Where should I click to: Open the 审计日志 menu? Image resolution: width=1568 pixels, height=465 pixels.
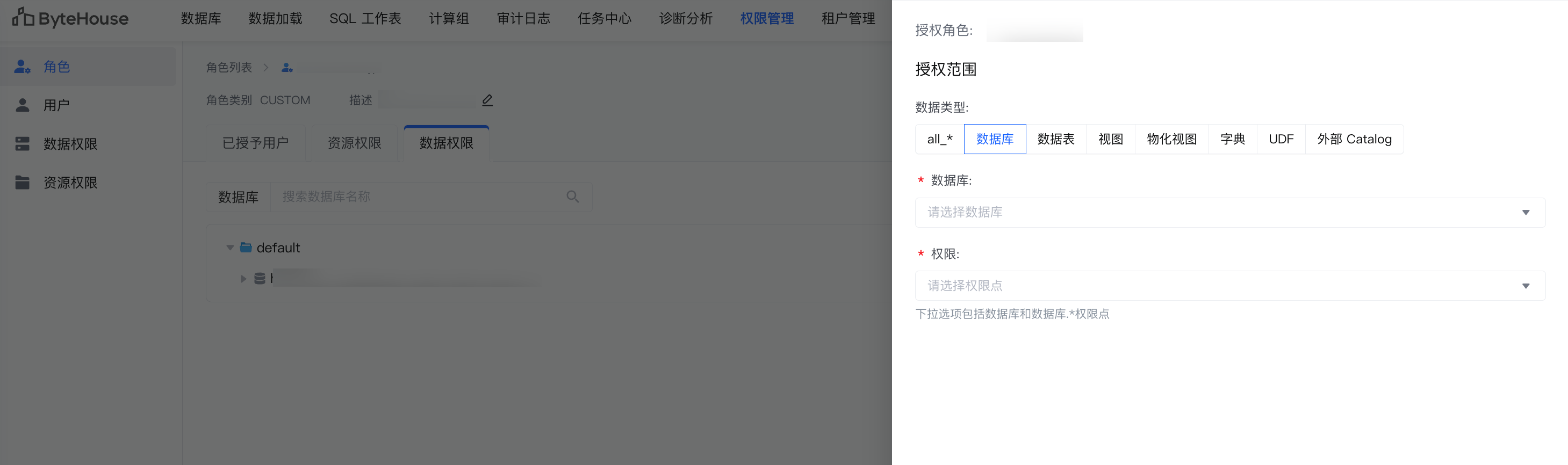click(523, 19)
